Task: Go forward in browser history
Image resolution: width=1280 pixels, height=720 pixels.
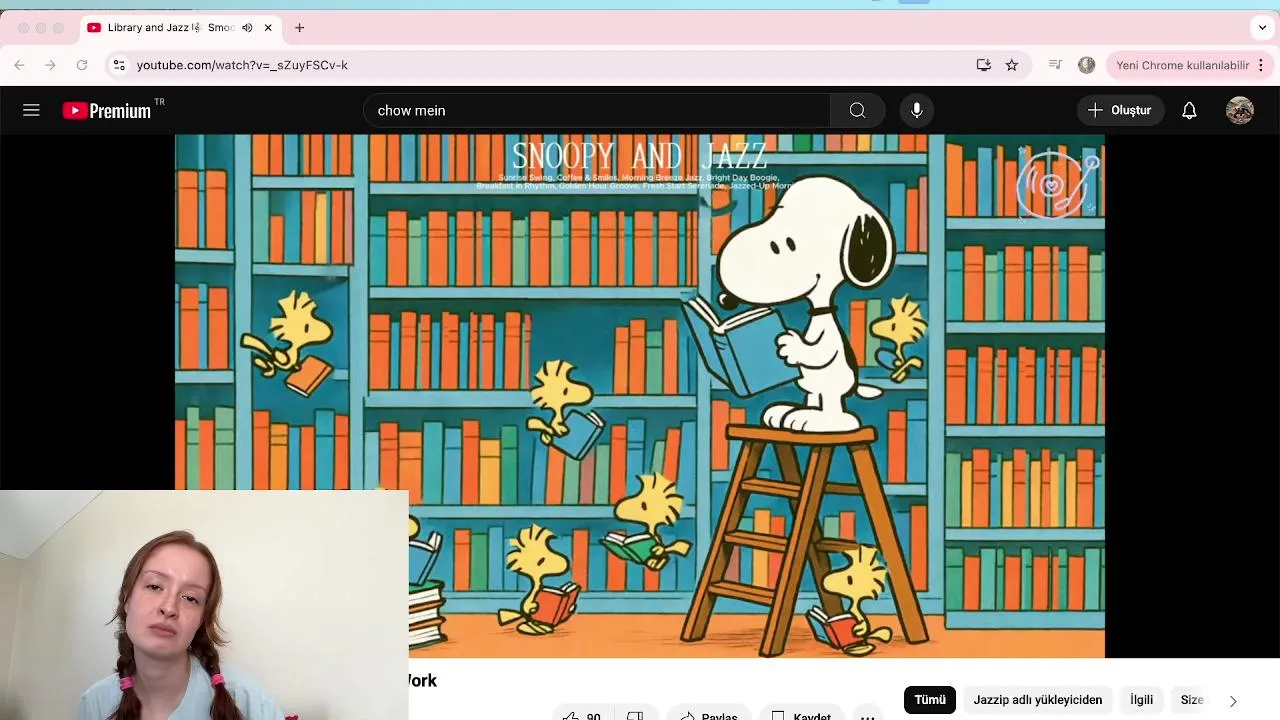Action: pyautogui.click(x=50, y=65)
